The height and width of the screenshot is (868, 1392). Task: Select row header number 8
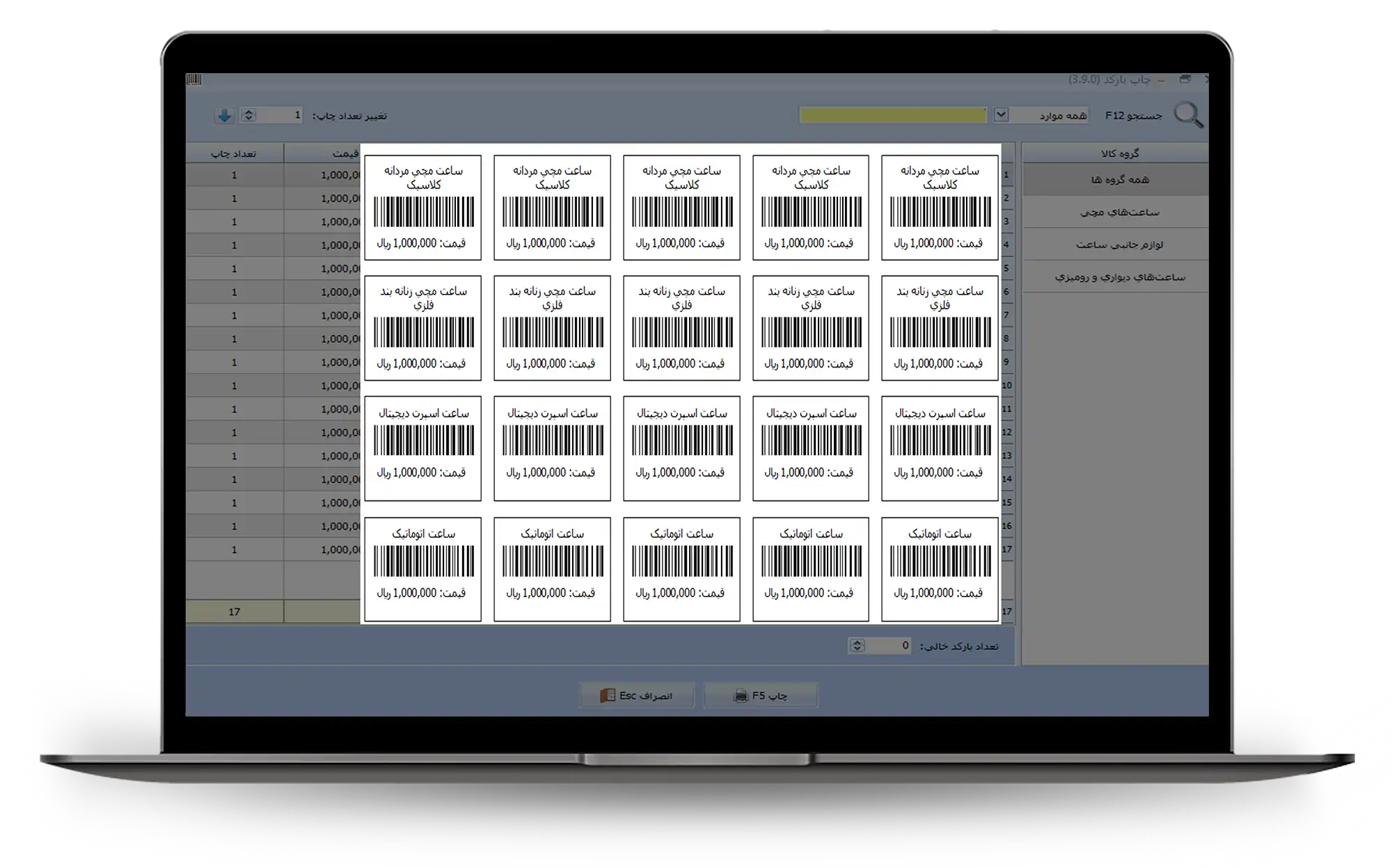pyautogui.click(x=1007, y=339)
